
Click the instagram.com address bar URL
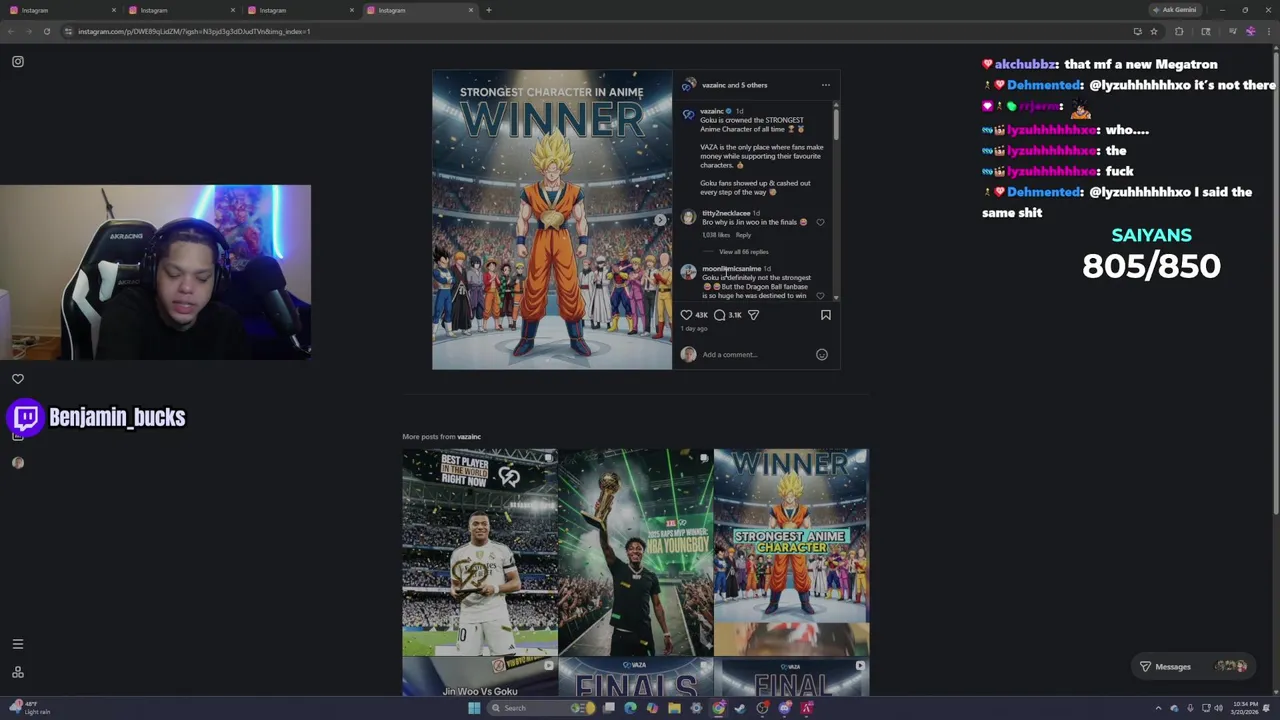(x=194, y=31)
